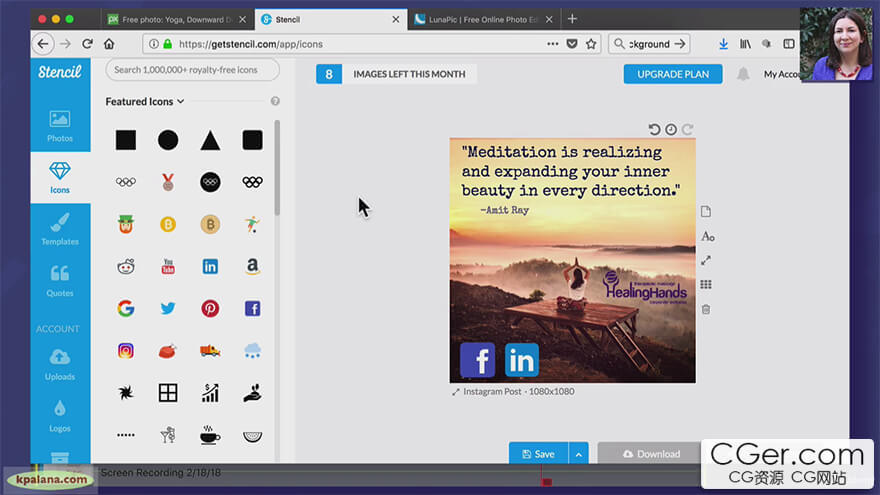Open the Logos sidebar section
The height and width of the screenshot is (495, 880).
click(59, 416)
